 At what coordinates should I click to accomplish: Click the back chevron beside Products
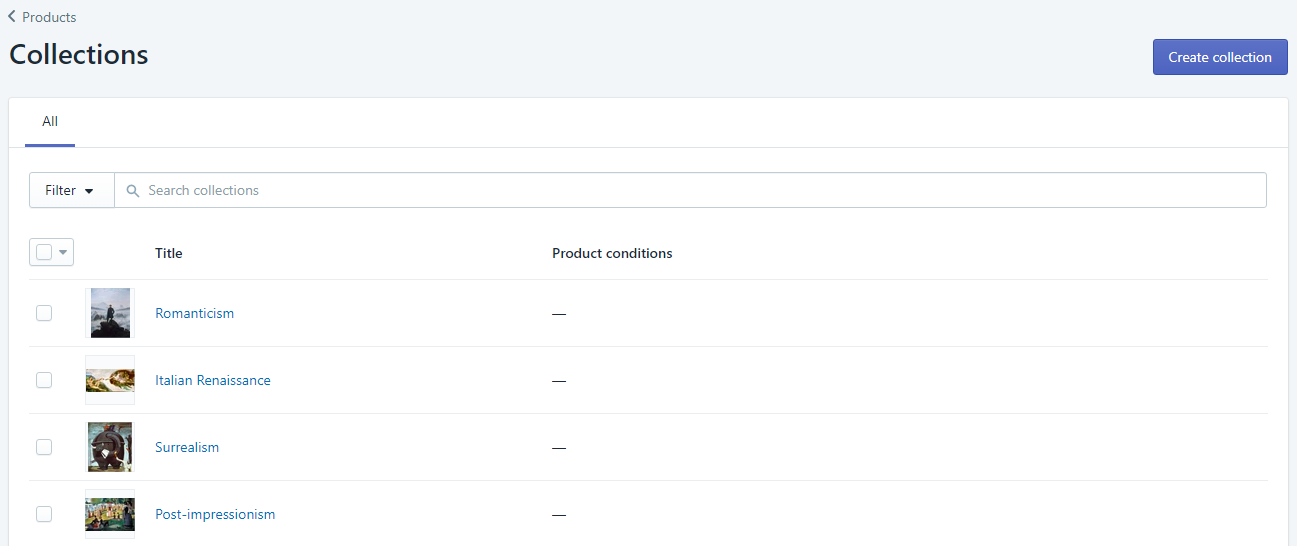tap(12, 17)
